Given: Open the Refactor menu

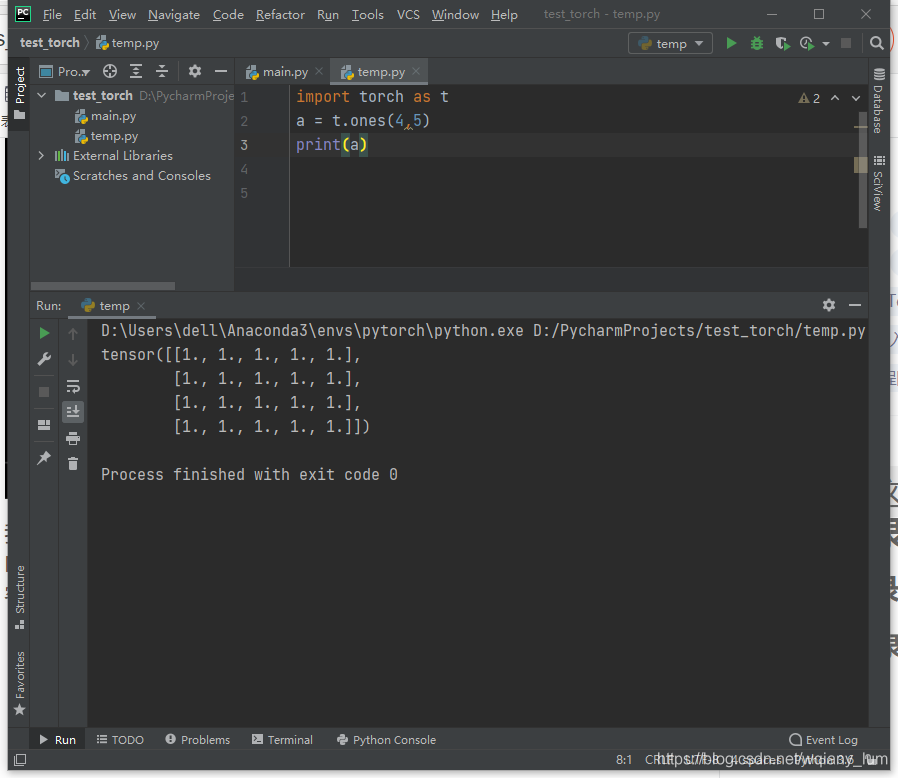Looking at the screenshot, I should pos(280,15).
